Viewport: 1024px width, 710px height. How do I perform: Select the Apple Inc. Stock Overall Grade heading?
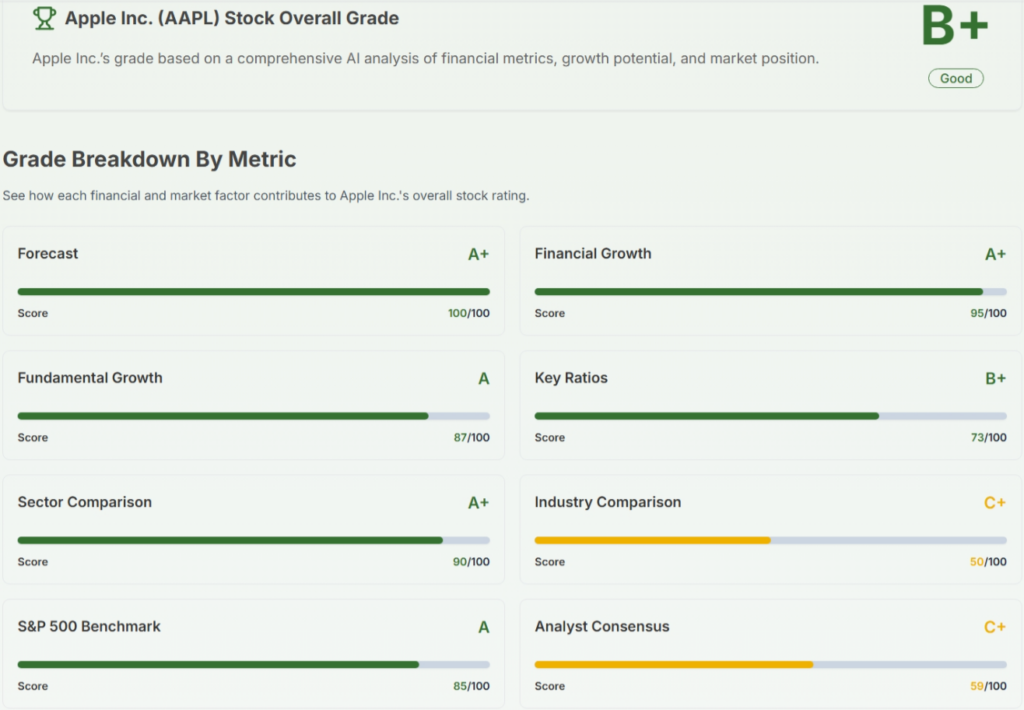[x=231, y=18]
